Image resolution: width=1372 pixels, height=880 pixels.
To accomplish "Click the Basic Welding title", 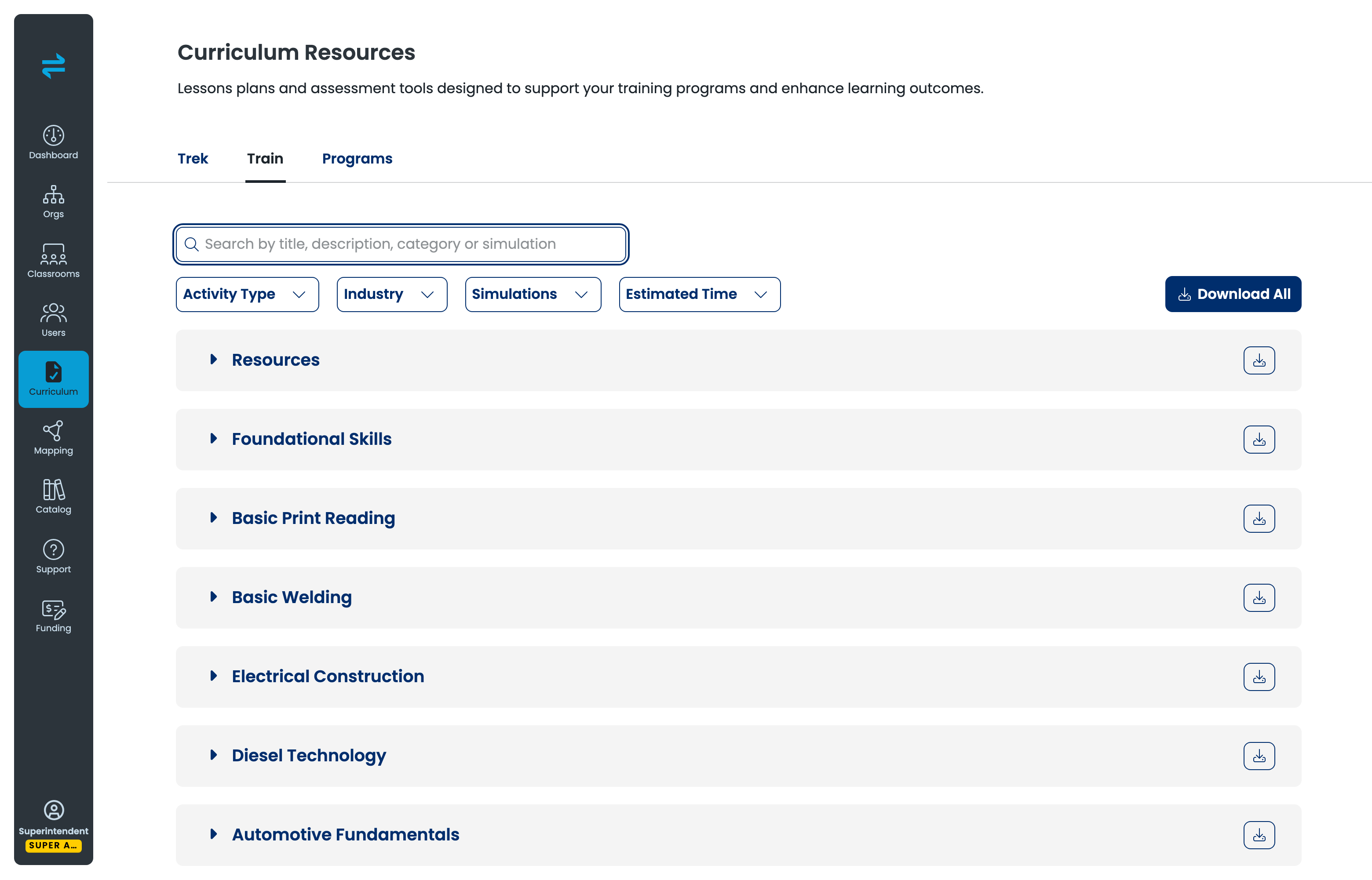I will tap(292, 597).
